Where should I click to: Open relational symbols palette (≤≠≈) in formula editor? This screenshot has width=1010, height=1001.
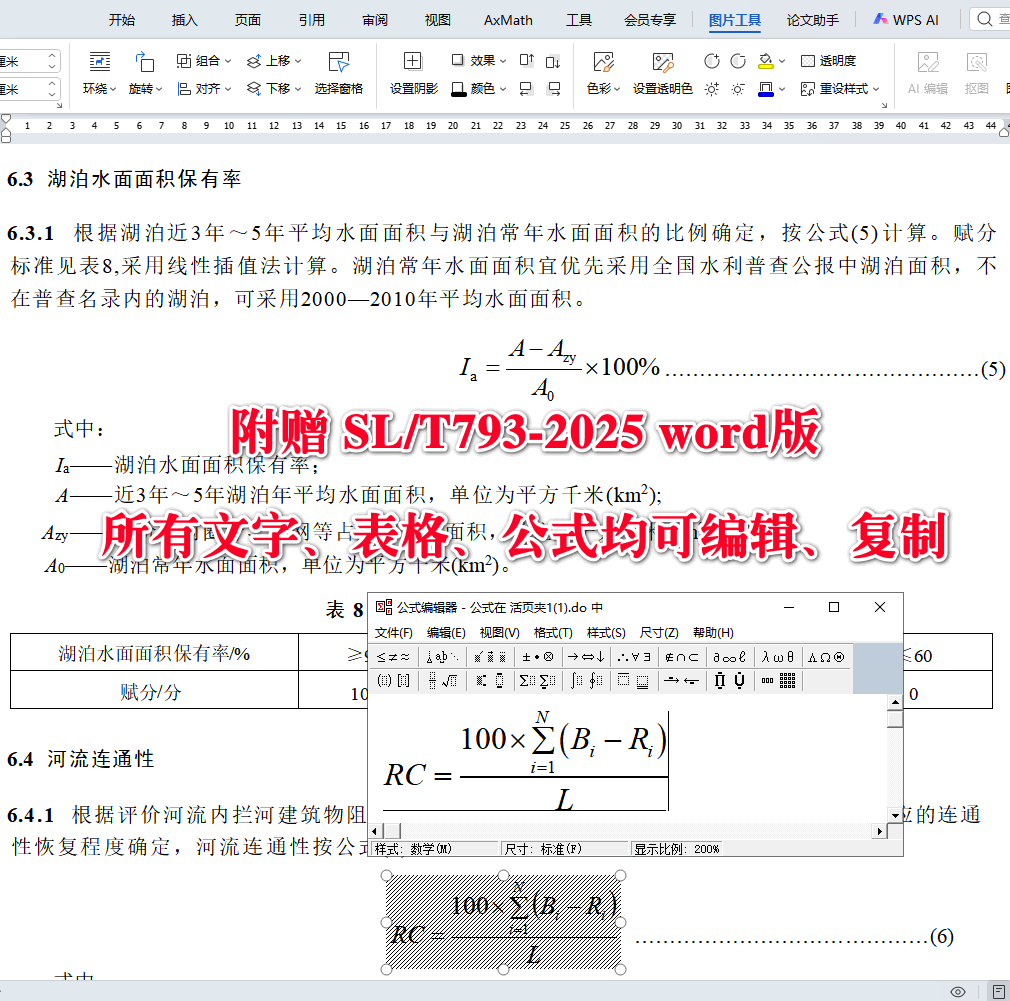[393, 657]
